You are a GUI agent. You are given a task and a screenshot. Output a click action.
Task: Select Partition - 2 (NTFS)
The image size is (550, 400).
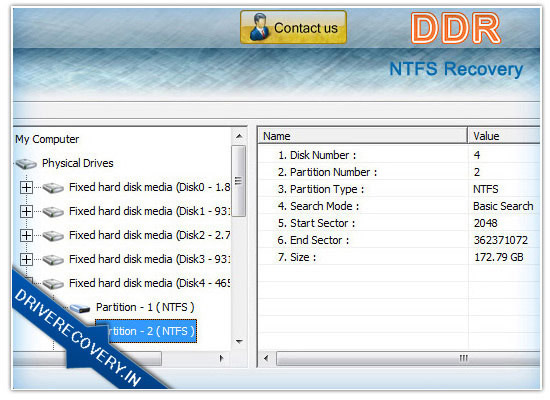pyautogui.click(x=146, y=331)
